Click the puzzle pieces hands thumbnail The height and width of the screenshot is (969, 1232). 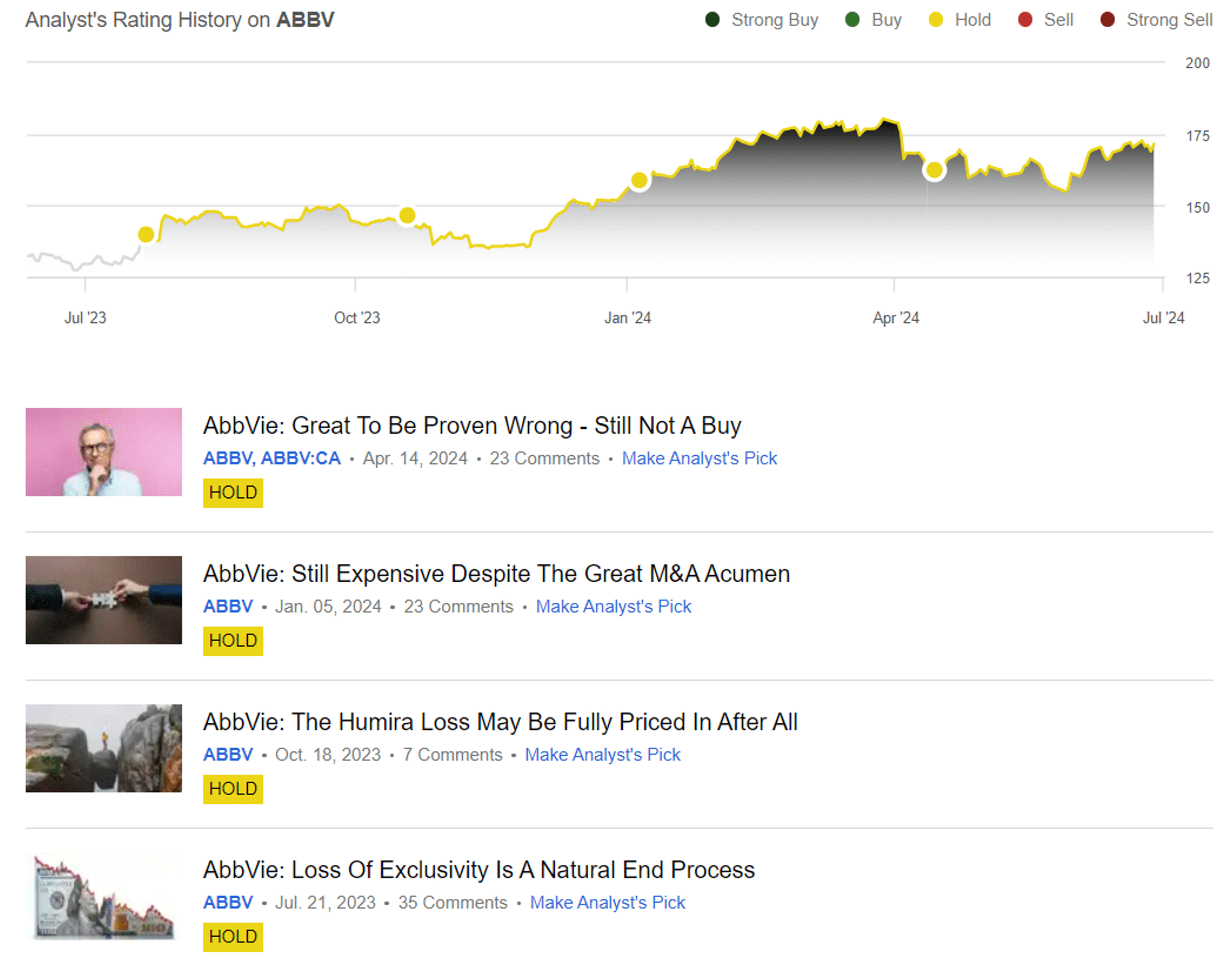pos(104,600)
